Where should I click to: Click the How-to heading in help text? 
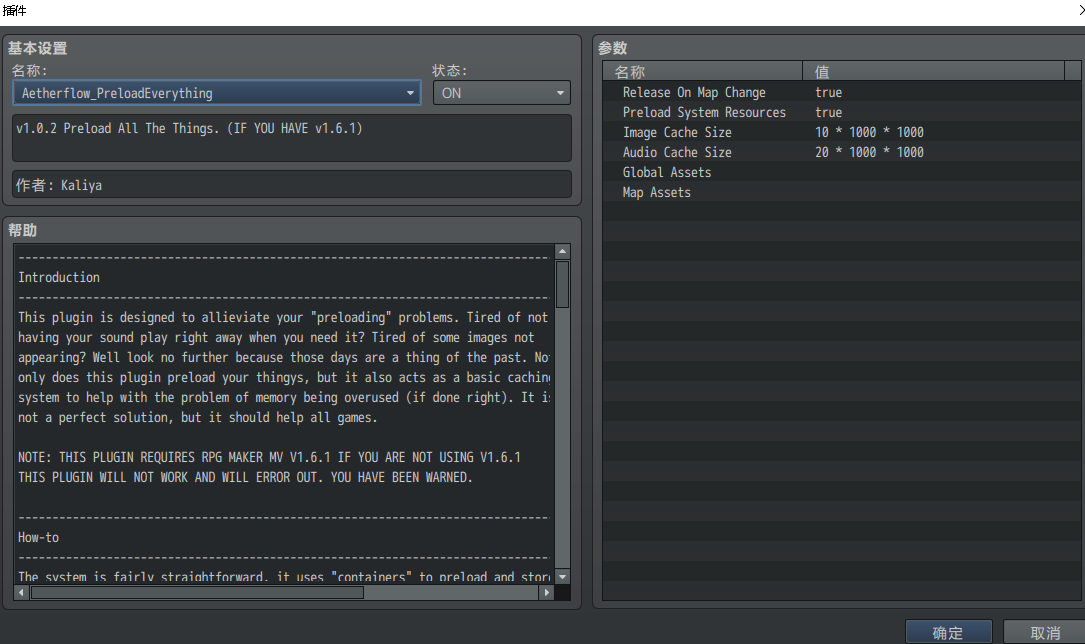pos(39,537)
